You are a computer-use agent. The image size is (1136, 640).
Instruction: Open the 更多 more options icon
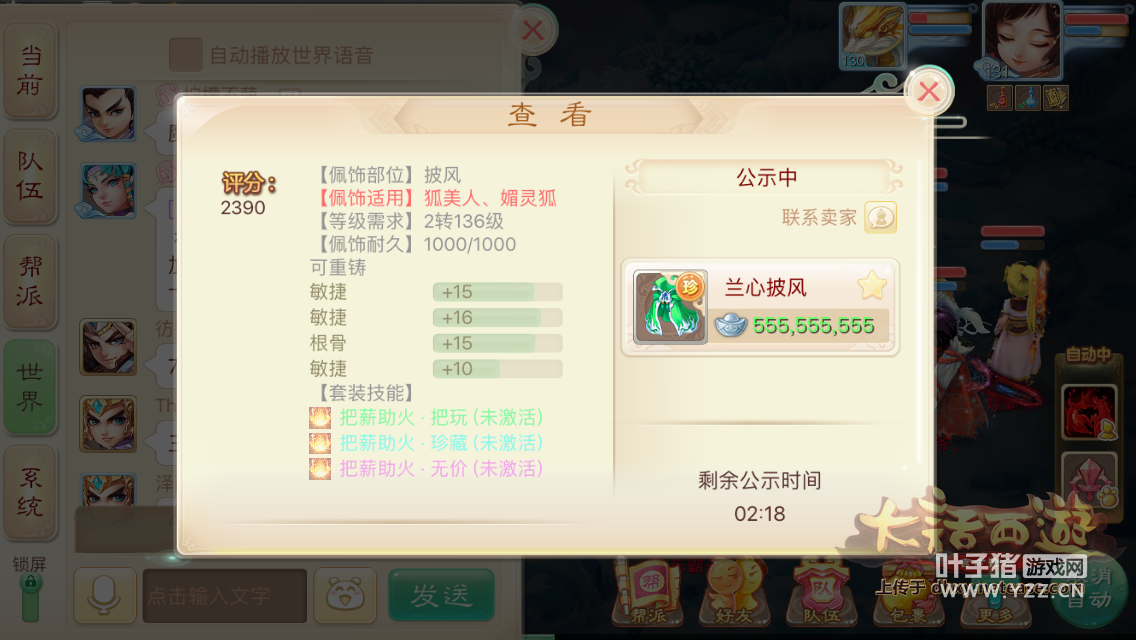coord(995,602)
